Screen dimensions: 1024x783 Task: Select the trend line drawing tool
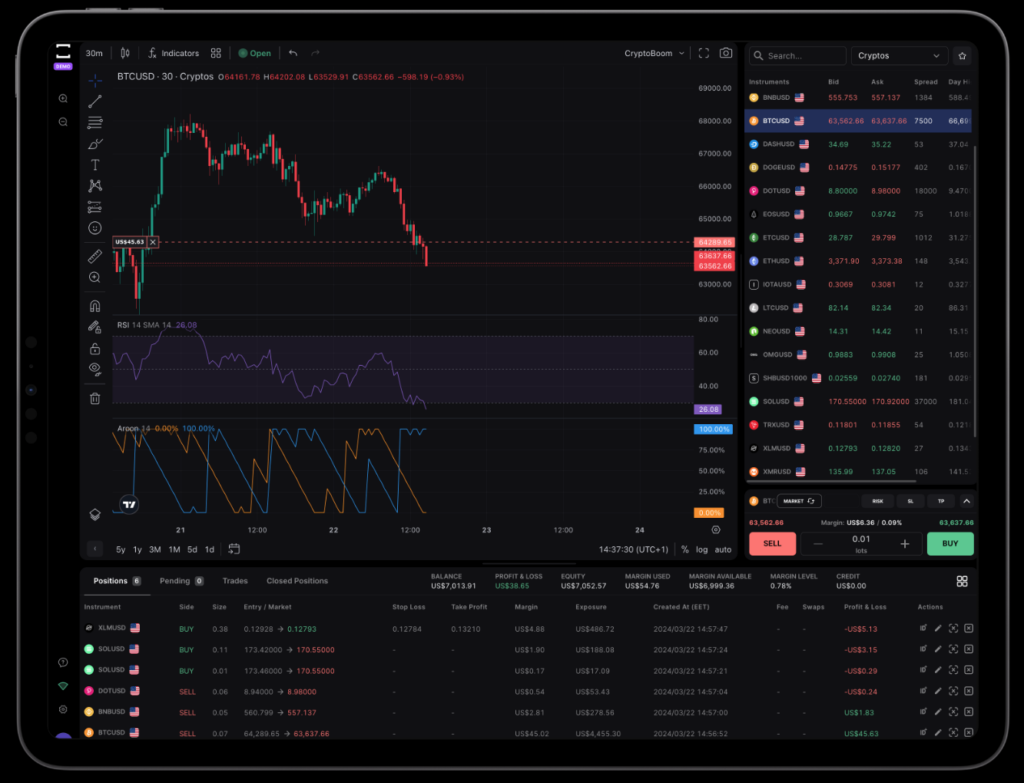[94, 99]
